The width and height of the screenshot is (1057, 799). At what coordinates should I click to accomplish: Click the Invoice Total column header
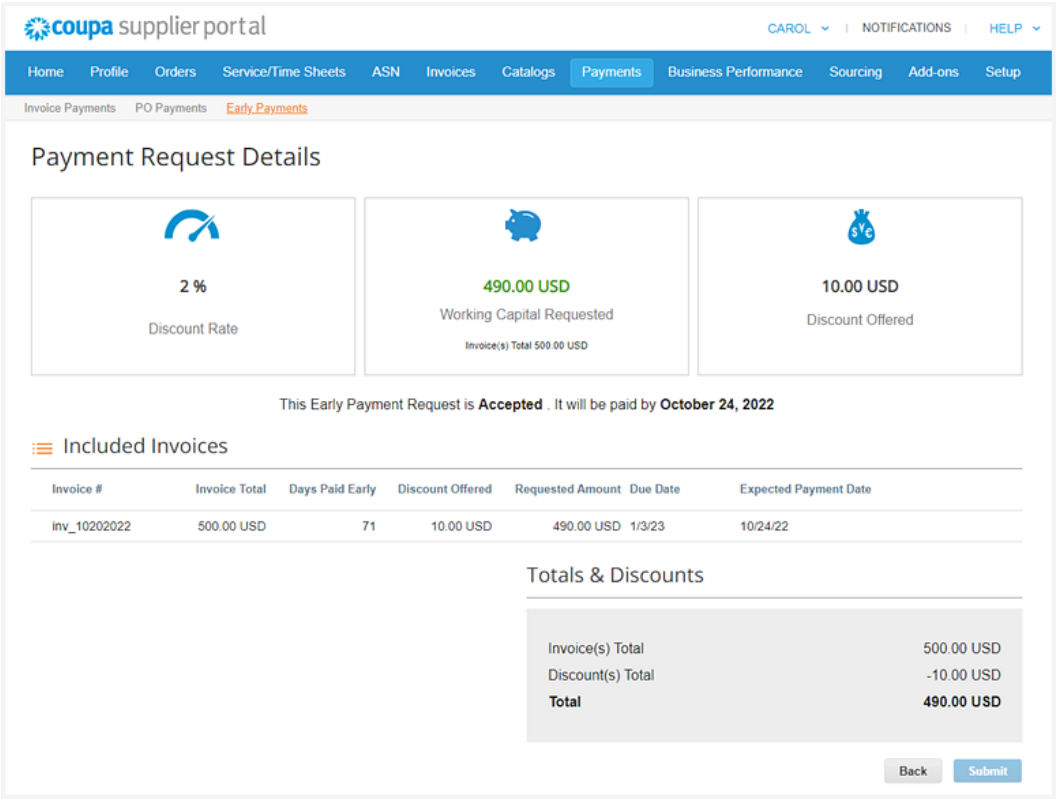[231, 489]
